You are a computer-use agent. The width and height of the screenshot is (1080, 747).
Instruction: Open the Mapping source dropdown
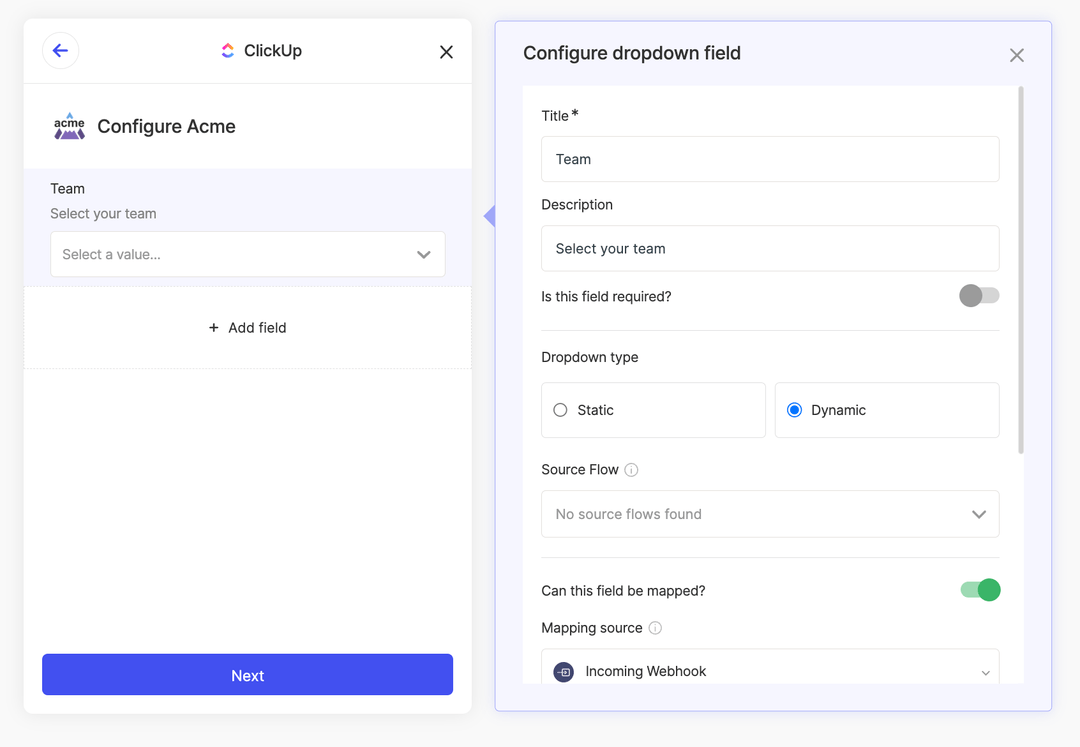[770, 672]
